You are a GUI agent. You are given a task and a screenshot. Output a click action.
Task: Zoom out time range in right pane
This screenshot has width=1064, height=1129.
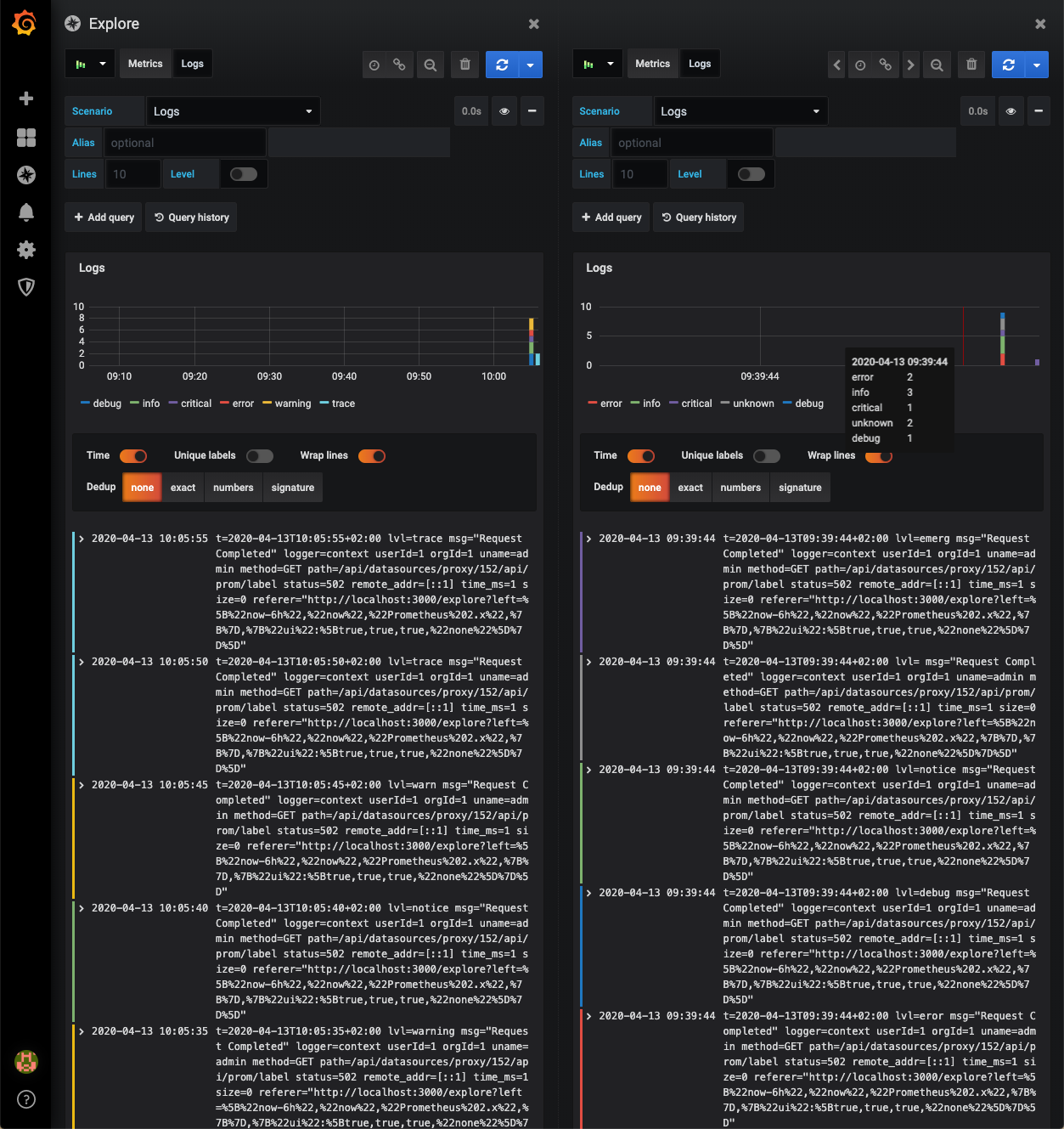[x=937, y=65]
